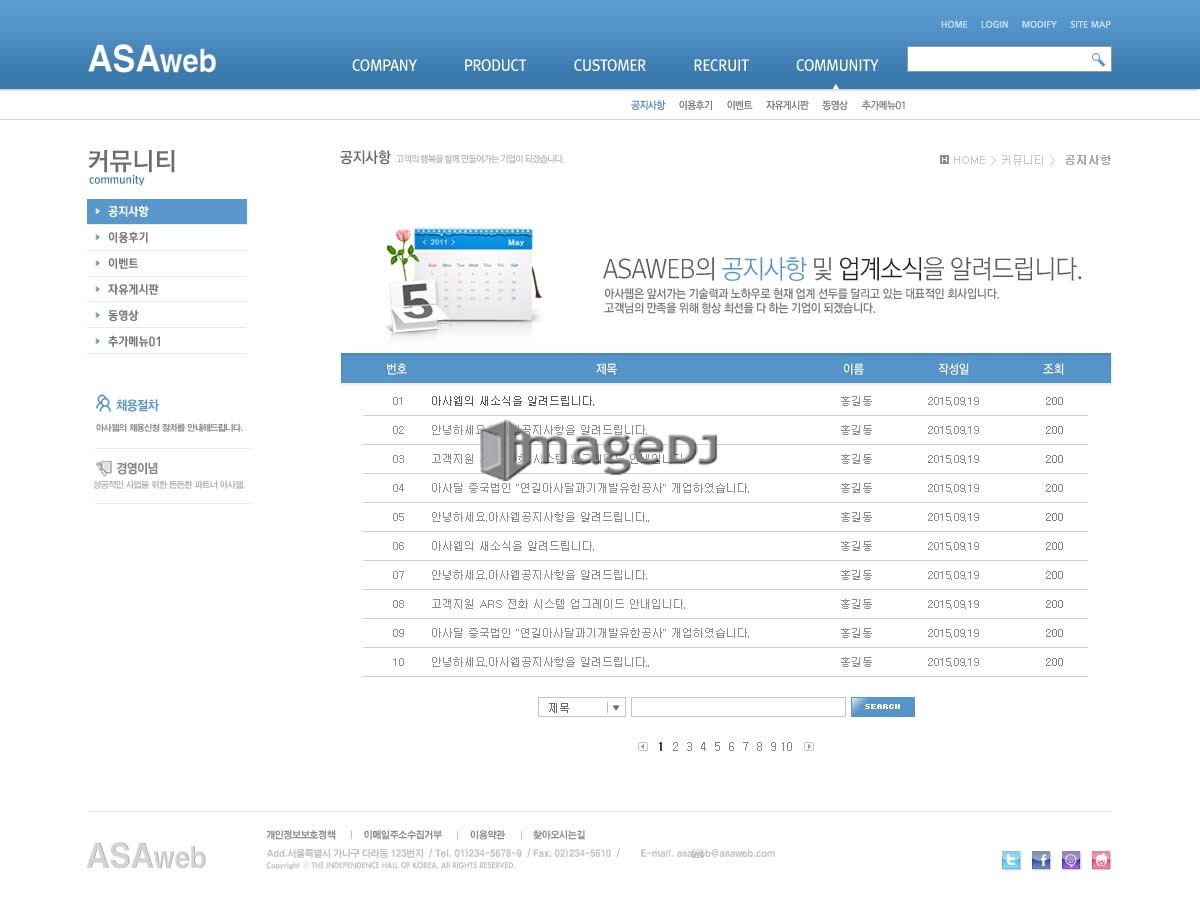Click the SITE MAP link
1200x900 pixels.
[x=1090, y=25]
